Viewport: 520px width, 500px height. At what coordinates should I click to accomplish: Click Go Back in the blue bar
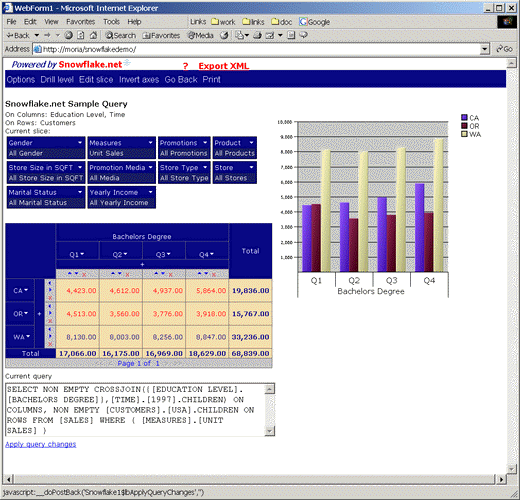181,80
